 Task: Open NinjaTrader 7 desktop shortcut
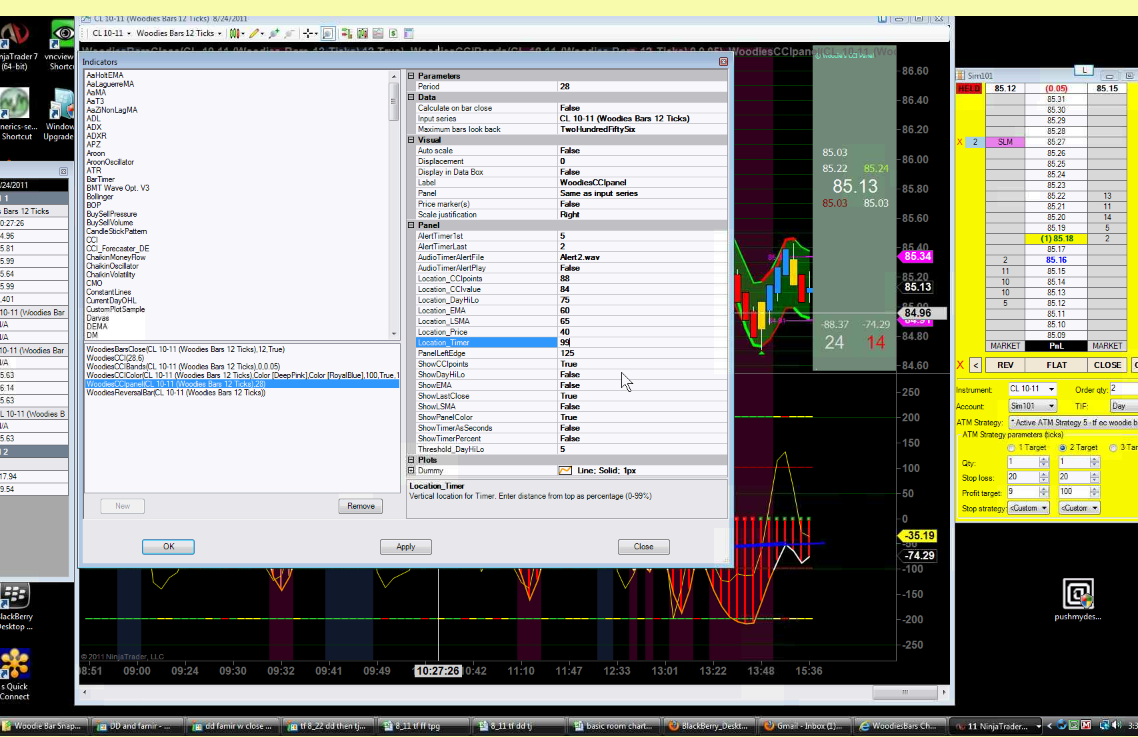[x=16, y=46]
